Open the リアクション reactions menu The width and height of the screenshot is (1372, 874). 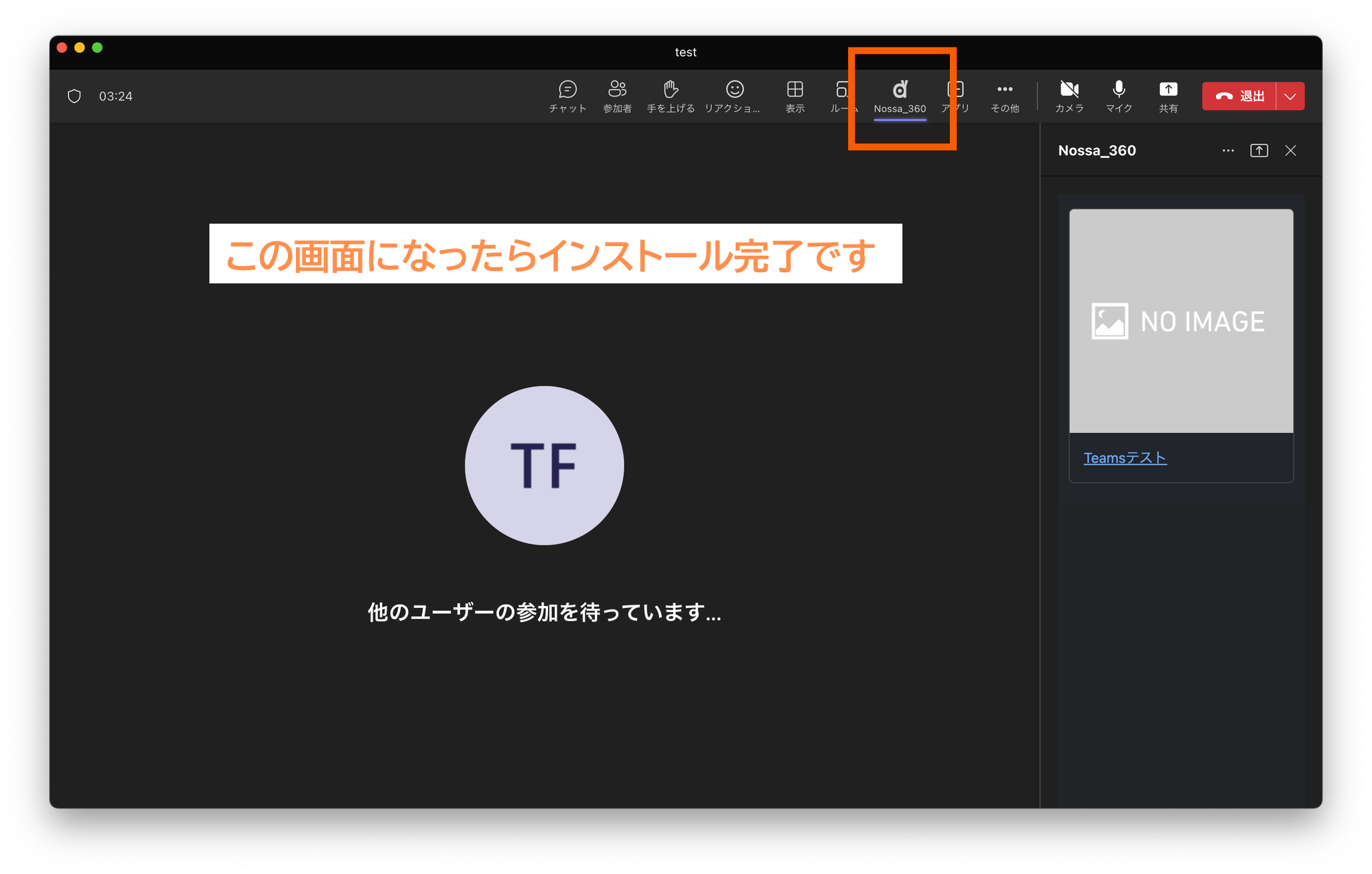tap(734, 96)
